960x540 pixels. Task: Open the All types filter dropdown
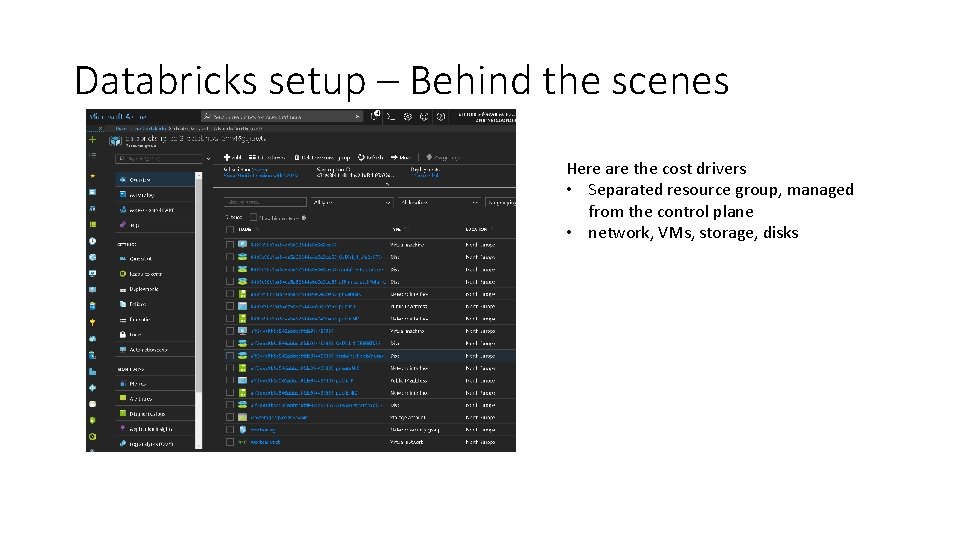click(351, 202)
